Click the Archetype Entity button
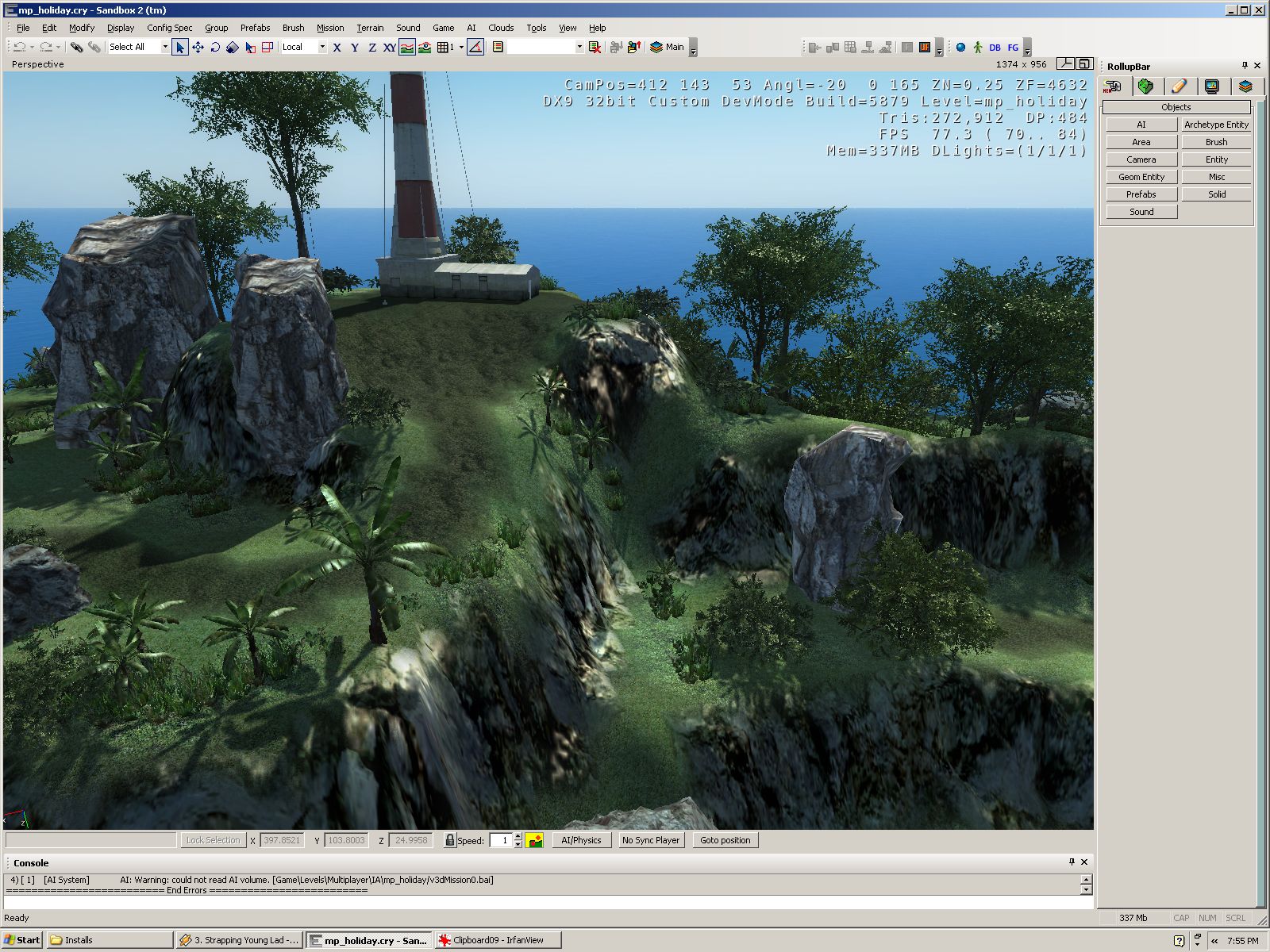The width and height of the screenshot is (1270, 952). pyautogui.click(x=1216, y=125)
